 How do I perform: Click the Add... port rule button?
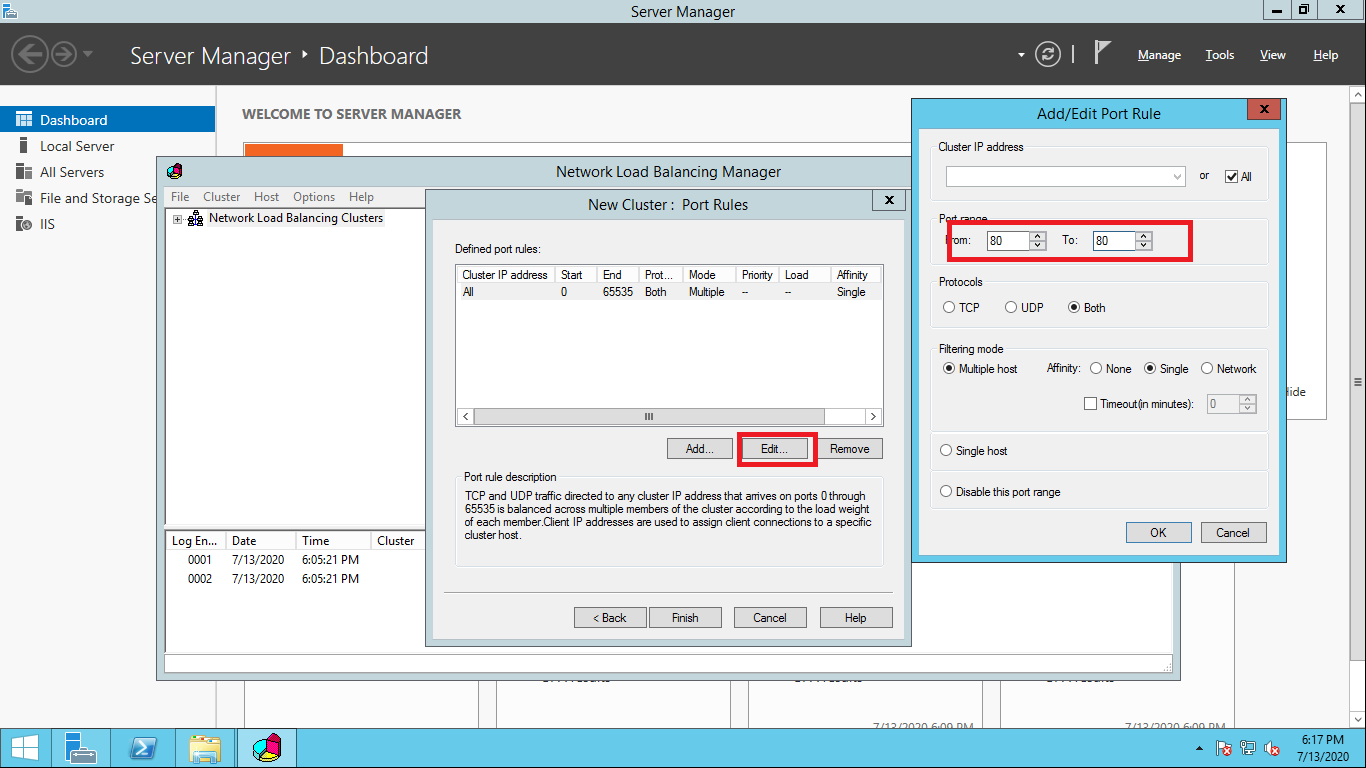click(x=700, y=449)
